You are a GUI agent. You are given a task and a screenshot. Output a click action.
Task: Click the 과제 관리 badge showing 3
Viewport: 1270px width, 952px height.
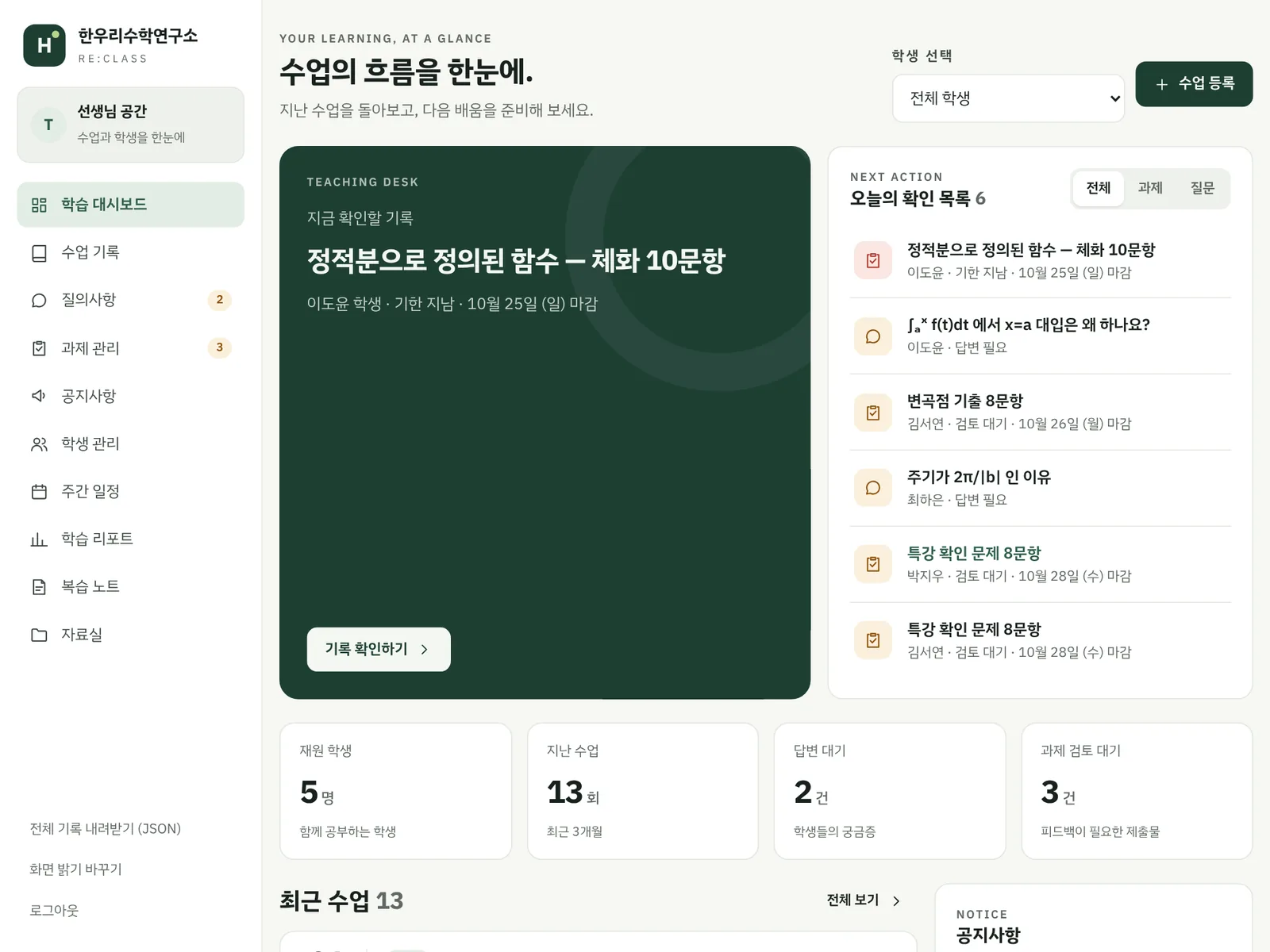point(220,347)
